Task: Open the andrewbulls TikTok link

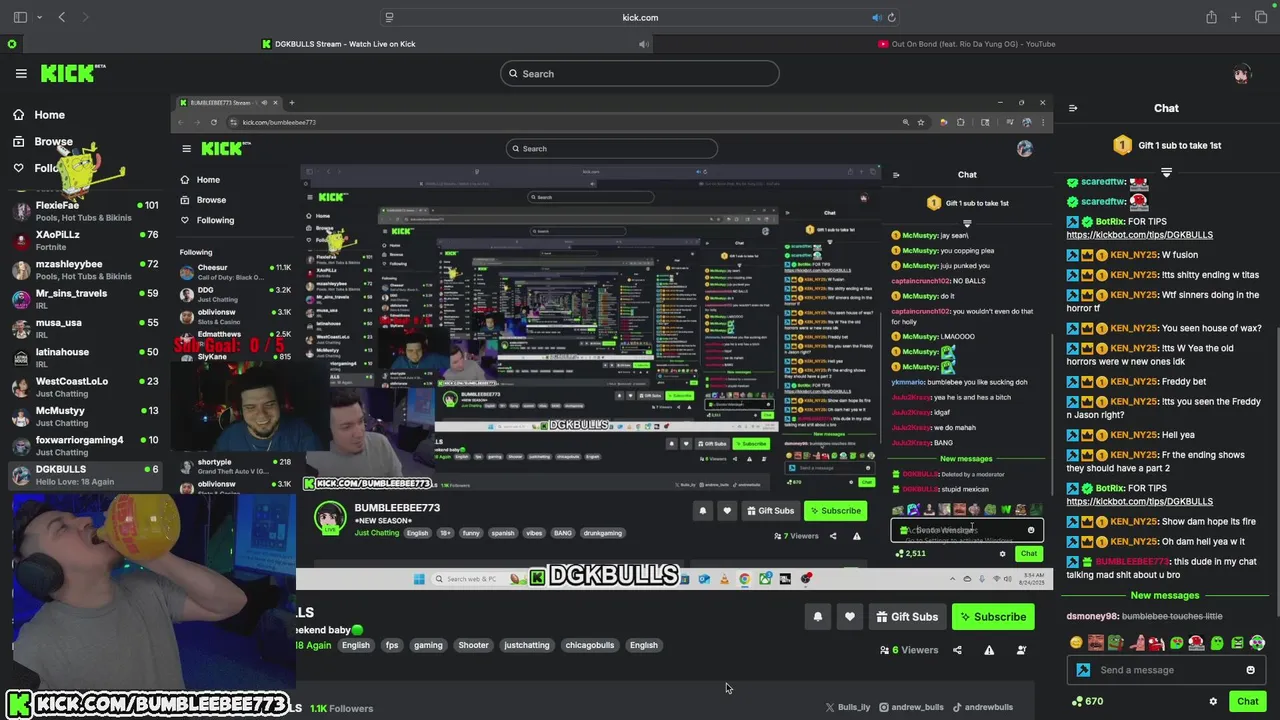Action: [x=982, y=707]
